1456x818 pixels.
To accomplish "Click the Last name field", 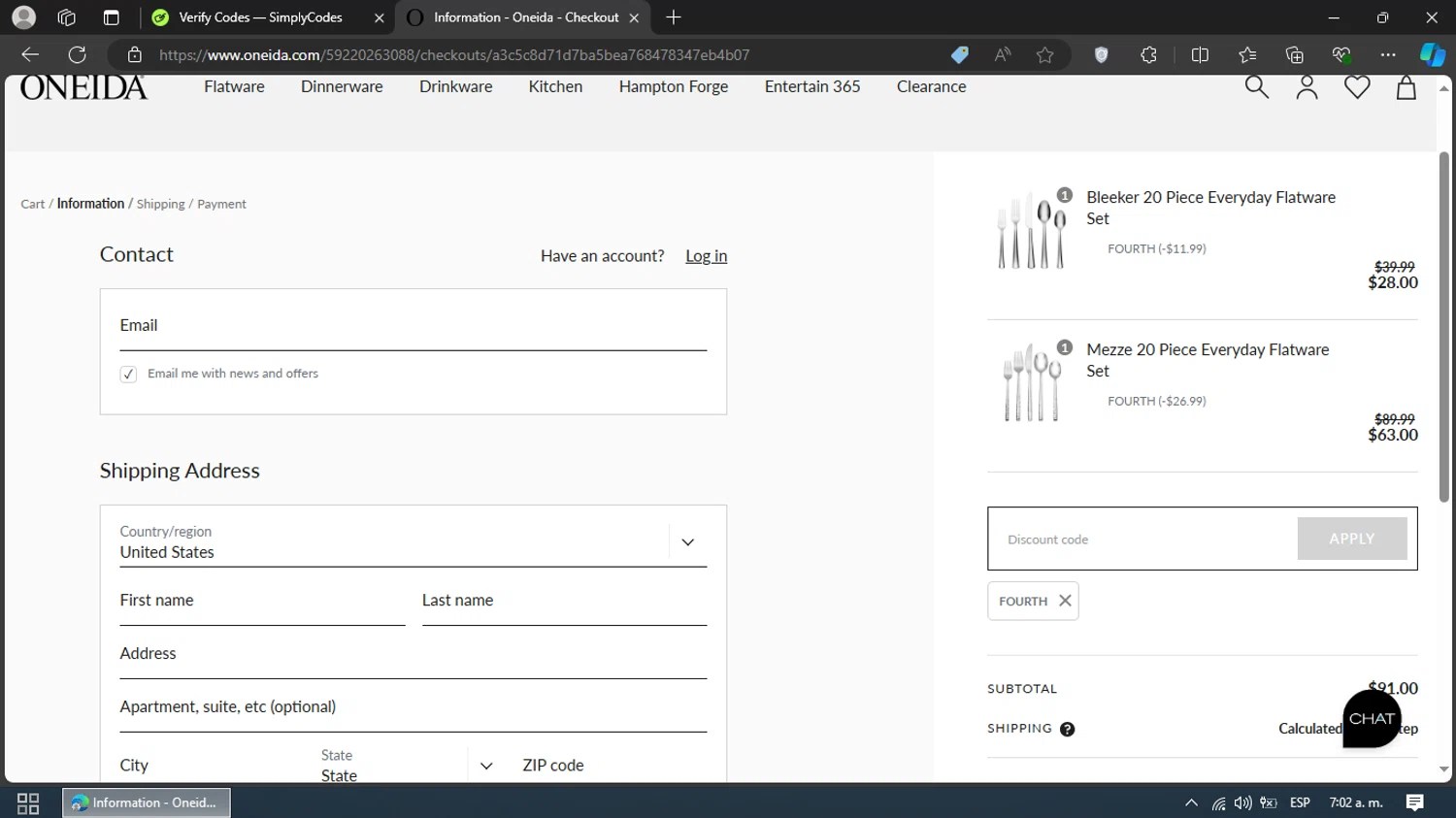I will [x=564, y=601].
